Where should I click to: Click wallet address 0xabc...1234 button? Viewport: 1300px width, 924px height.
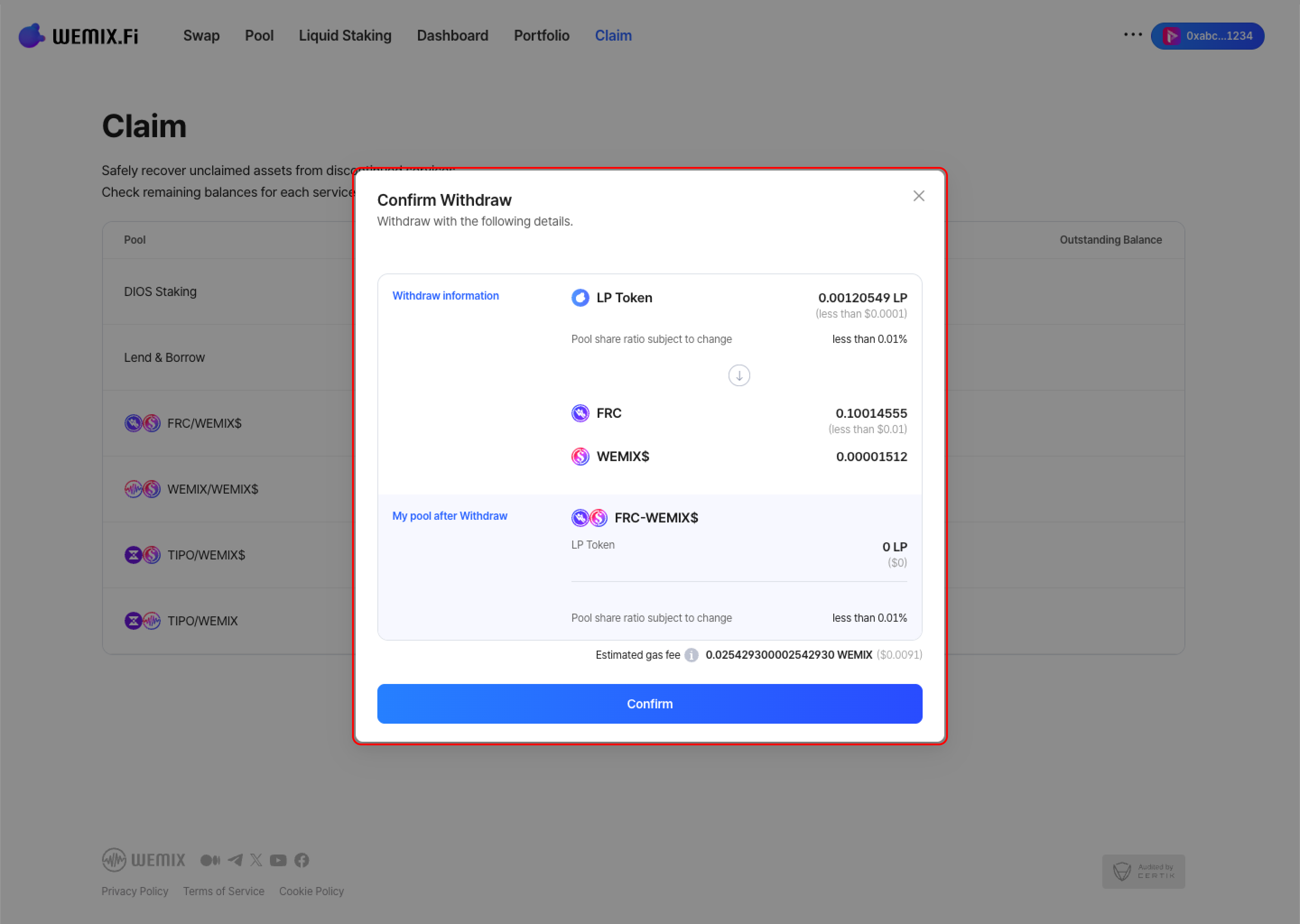[1207, 36]
